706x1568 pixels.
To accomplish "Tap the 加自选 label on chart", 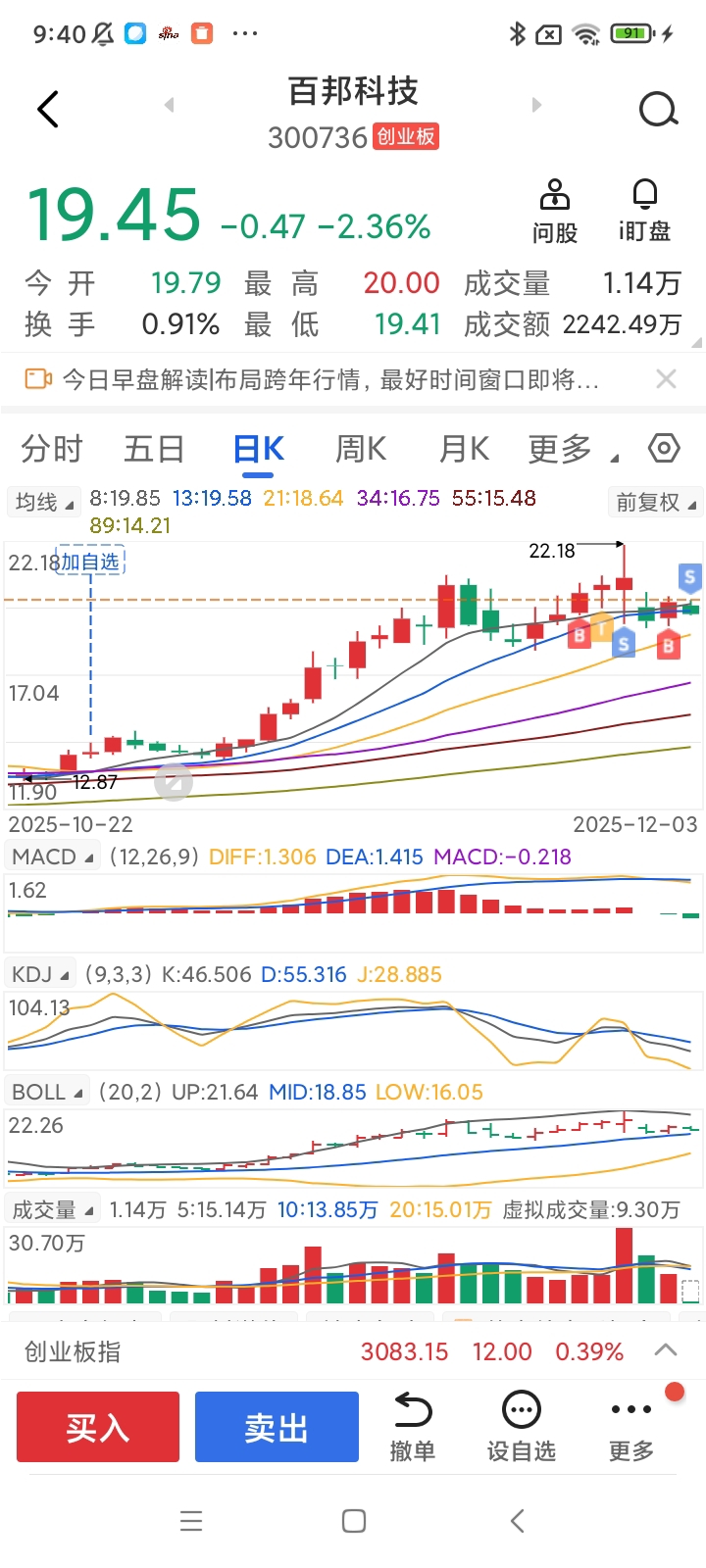I will point(90,562).
